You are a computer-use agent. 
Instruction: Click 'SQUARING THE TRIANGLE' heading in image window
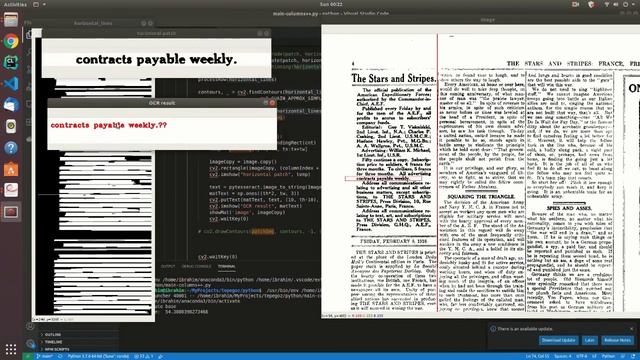481,197
